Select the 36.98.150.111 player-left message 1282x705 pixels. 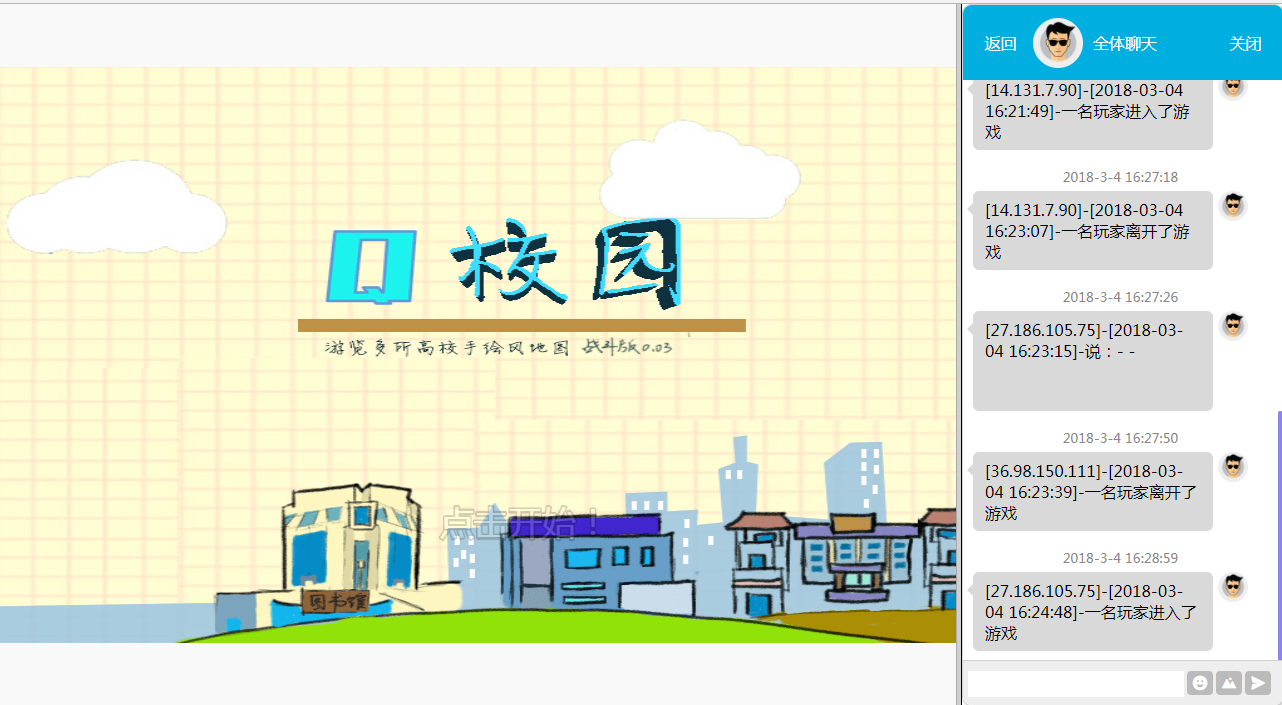click(1093, 492)
